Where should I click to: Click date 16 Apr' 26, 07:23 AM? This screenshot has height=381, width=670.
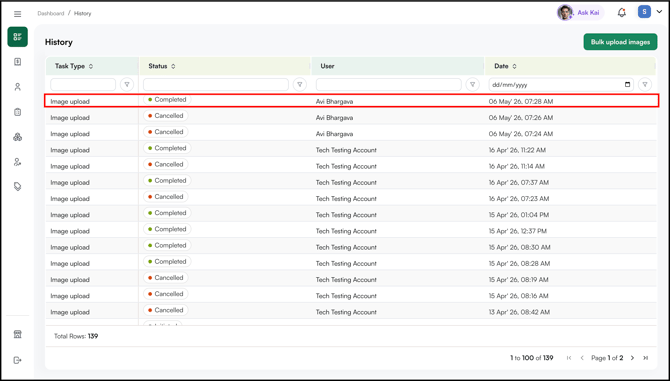(x=519, y=199)
